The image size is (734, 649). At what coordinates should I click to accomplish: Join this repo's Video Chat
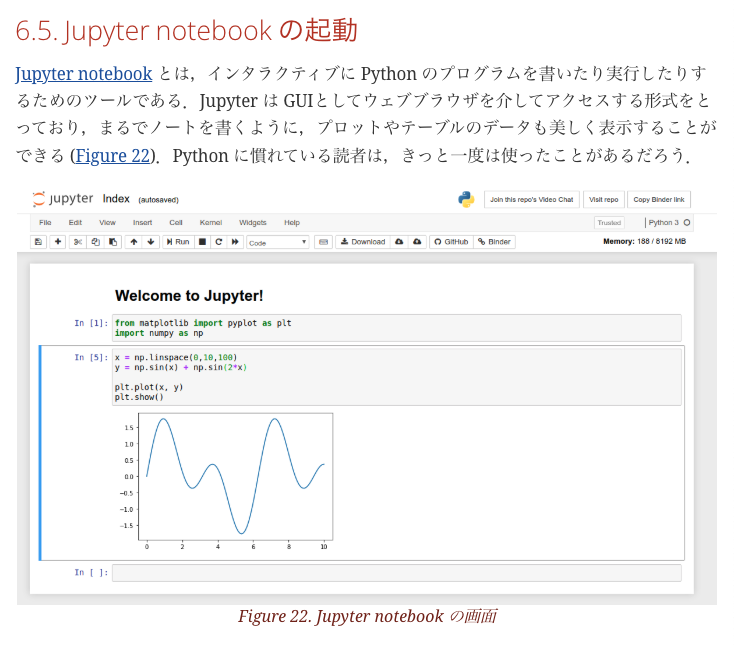click(531, 199)
